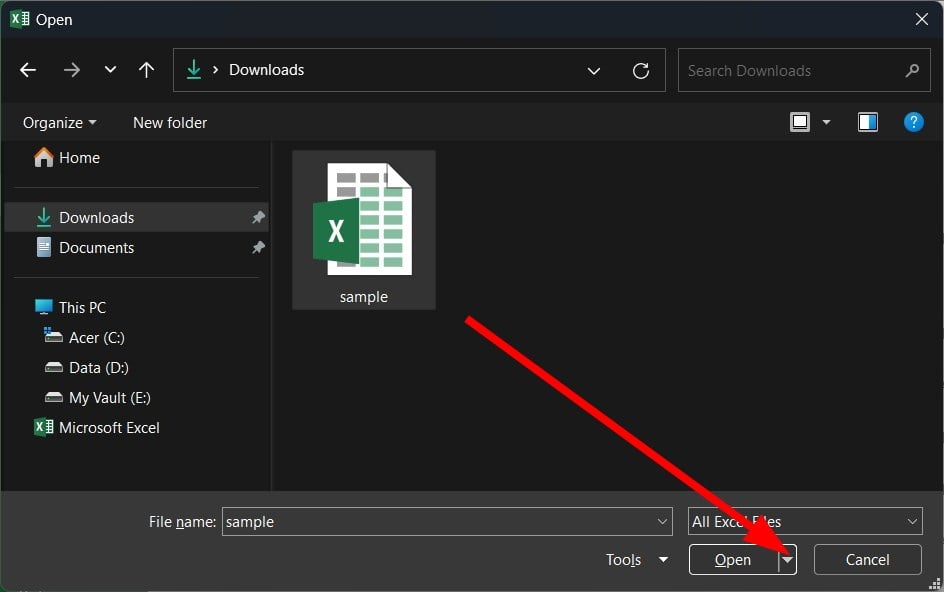Refresh the Downloads folder view
The width and height of the screenshot is (944, 592).
[x=641, y=71]
